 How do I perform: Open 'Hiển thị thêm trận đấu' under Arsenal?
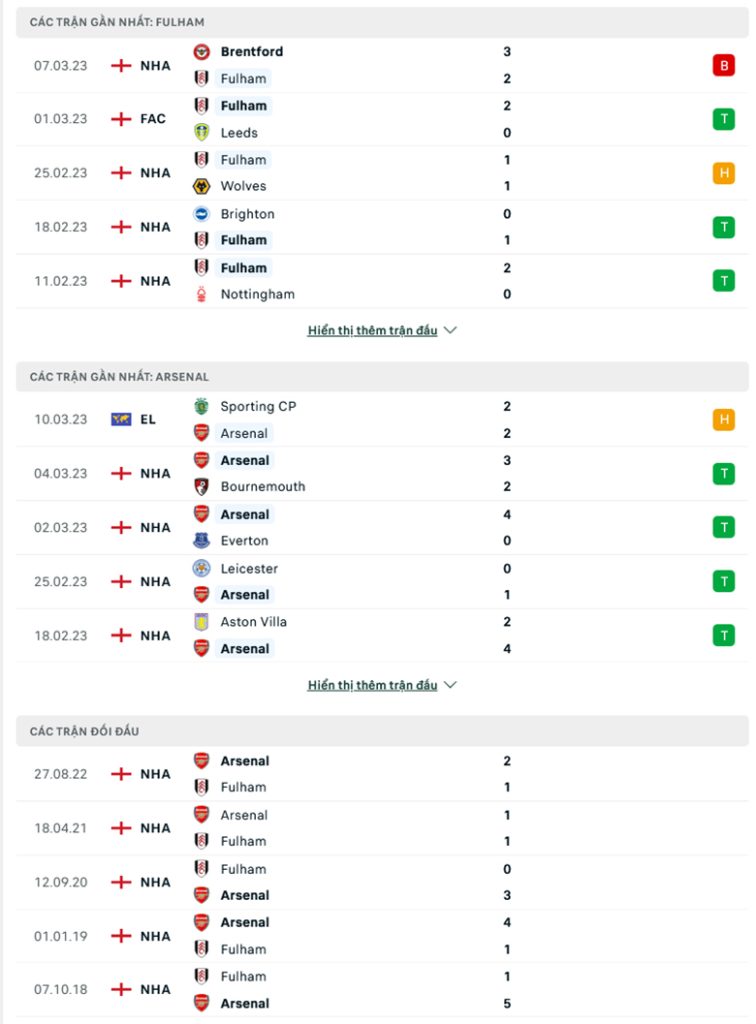pos(373,685)
